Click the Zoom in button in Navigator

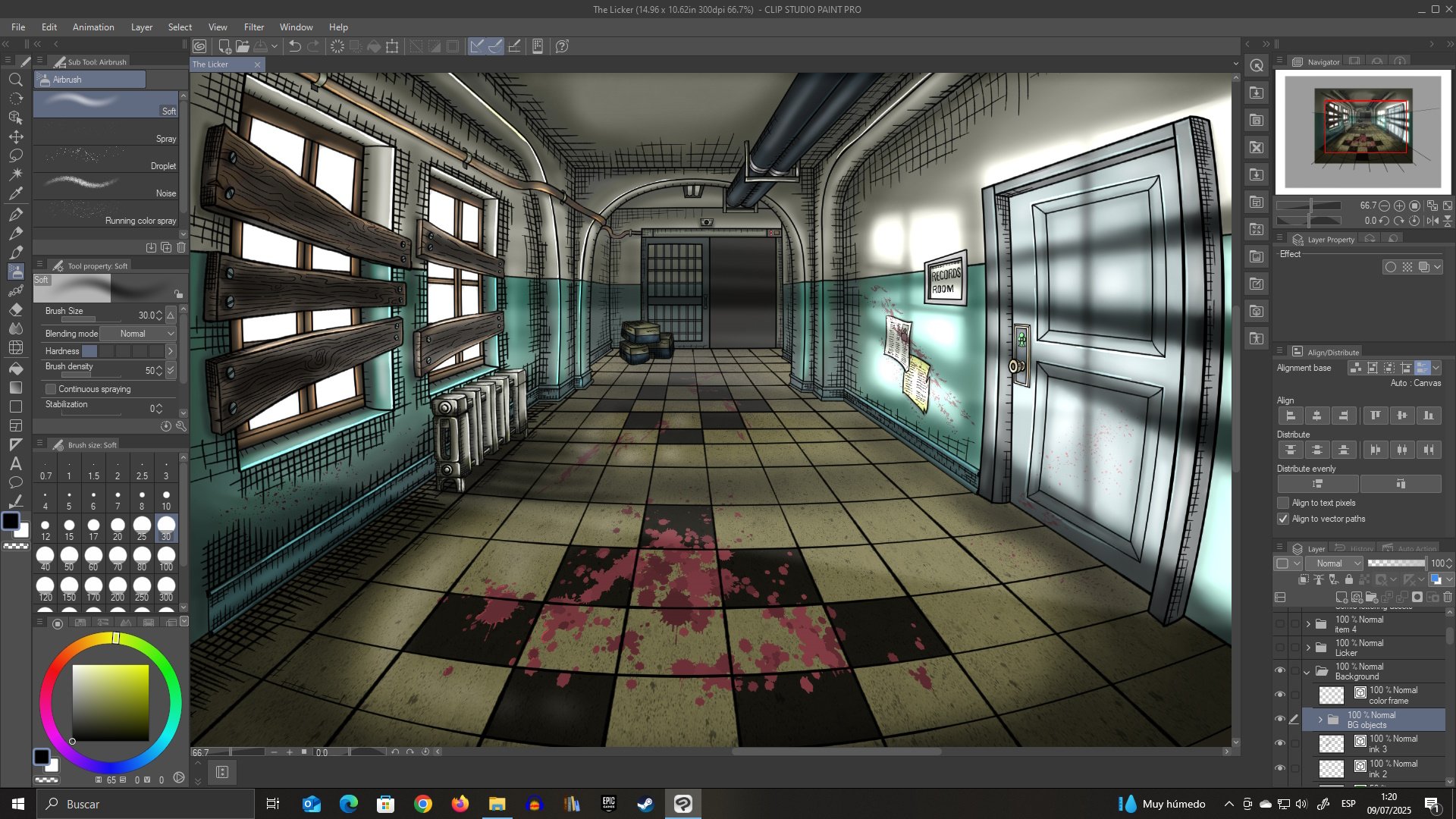[1399, 206]
